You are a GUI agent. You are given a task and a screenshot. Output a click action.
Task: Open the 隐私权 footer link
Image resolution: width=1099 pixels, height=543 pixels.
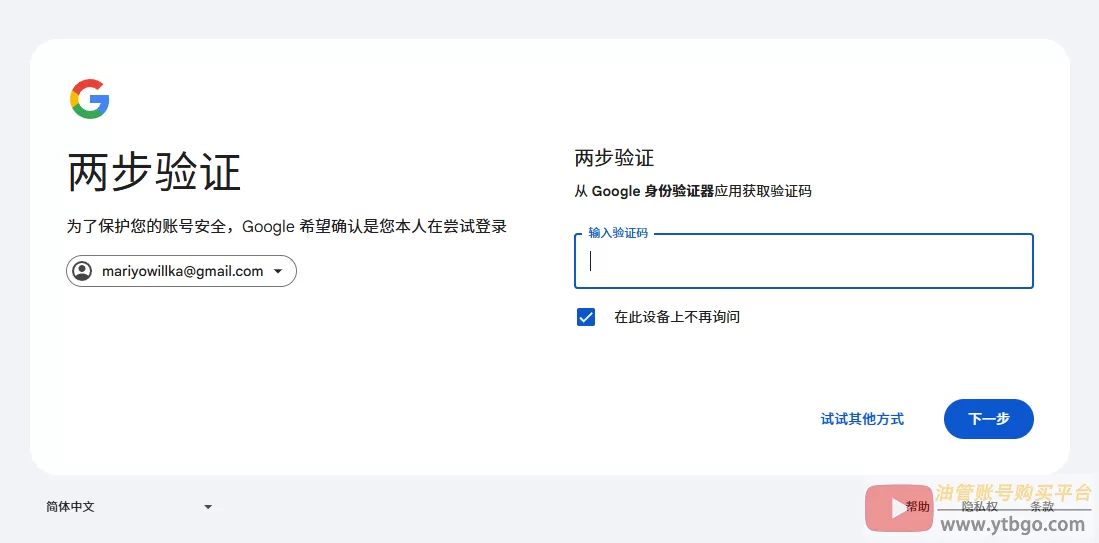click(980, 507)
